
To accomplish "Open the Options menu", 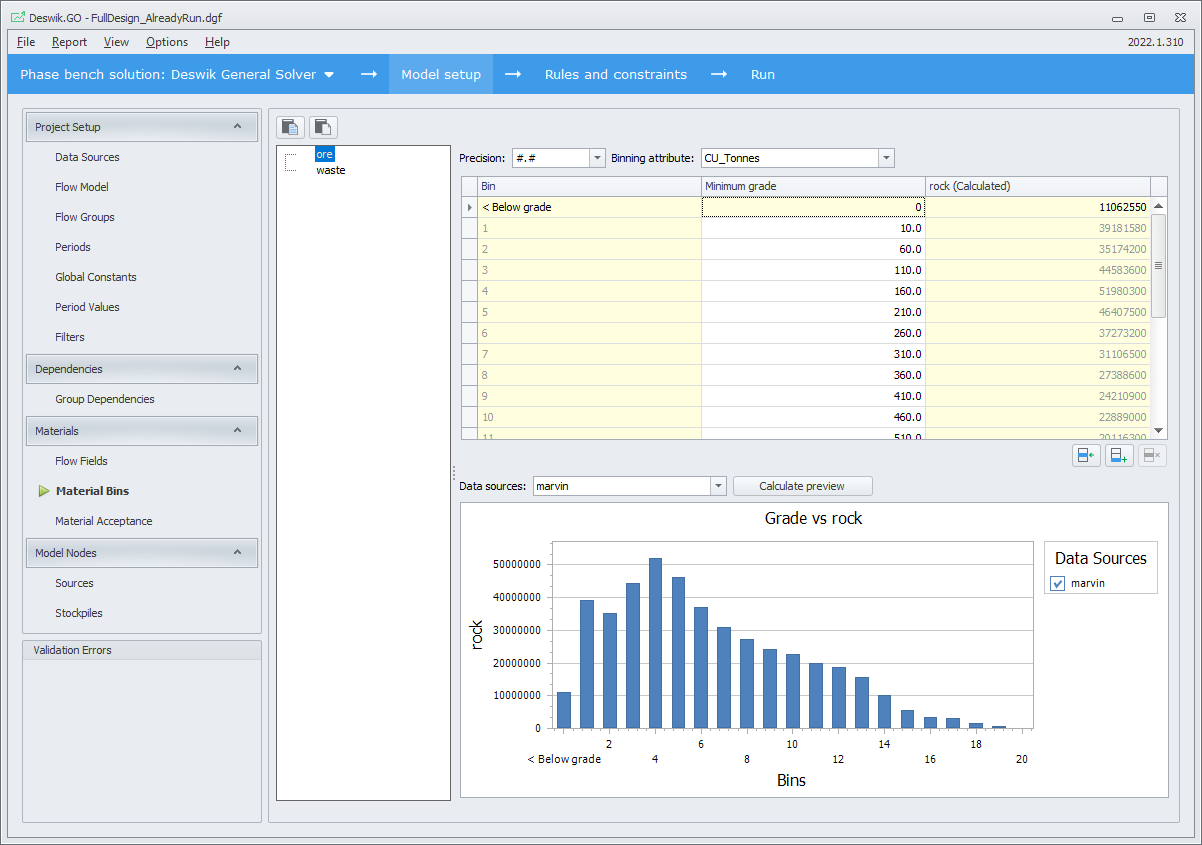I will click(166, 42).
